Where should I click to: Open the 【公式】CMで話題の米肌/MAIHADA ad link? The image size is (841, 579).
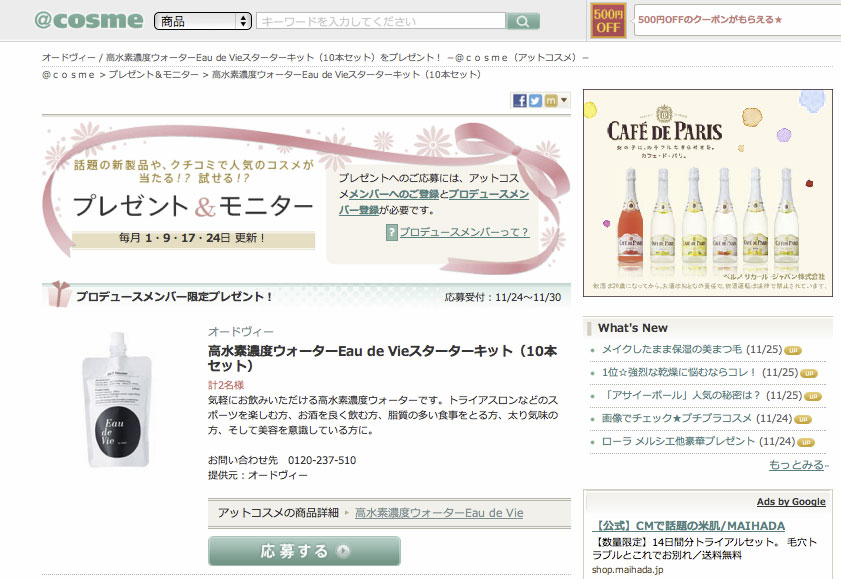689,526
